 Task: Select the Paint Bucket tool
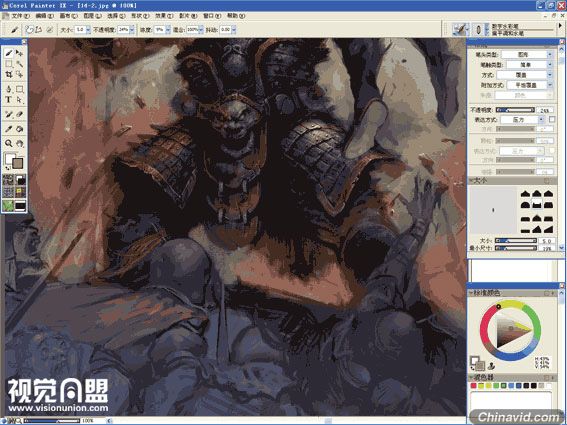[20, 129]
